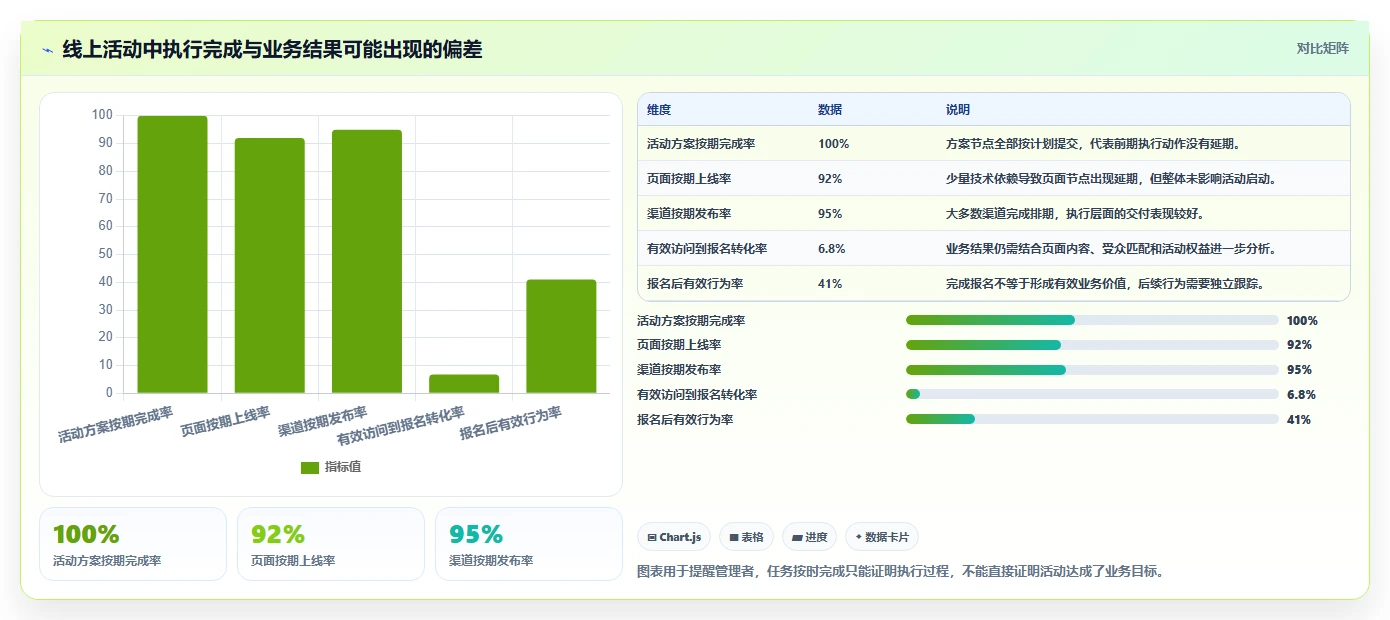Click the 维度 column header
Screen dimensions: 1390x620
(659, 110)
